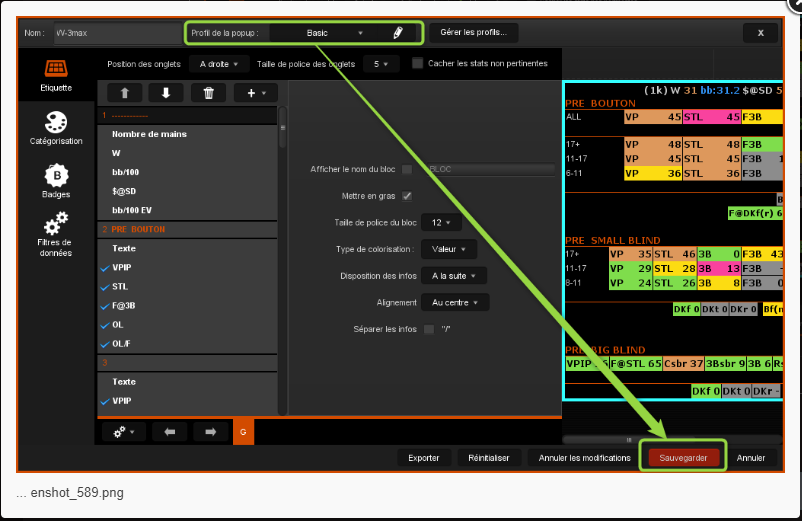
Task: Open the plus add-item menu
Action: click(x=256, y=93)
